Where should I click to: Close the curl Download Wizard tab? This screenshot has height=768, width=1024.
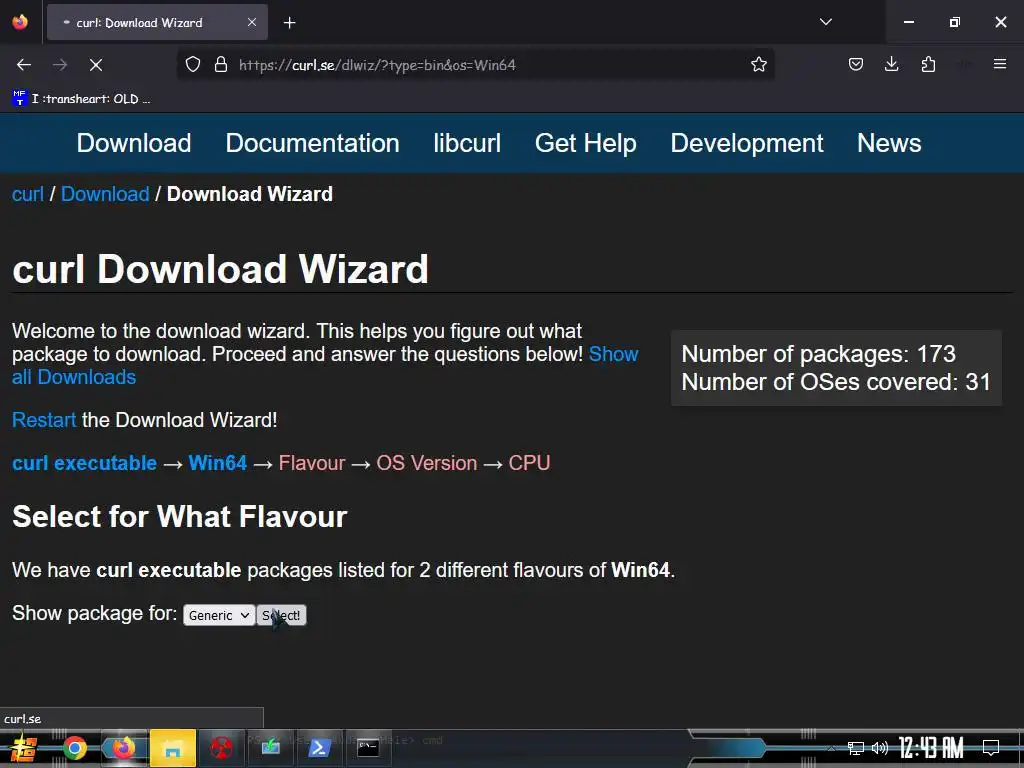pyautogui.click(x=252, y=22)
